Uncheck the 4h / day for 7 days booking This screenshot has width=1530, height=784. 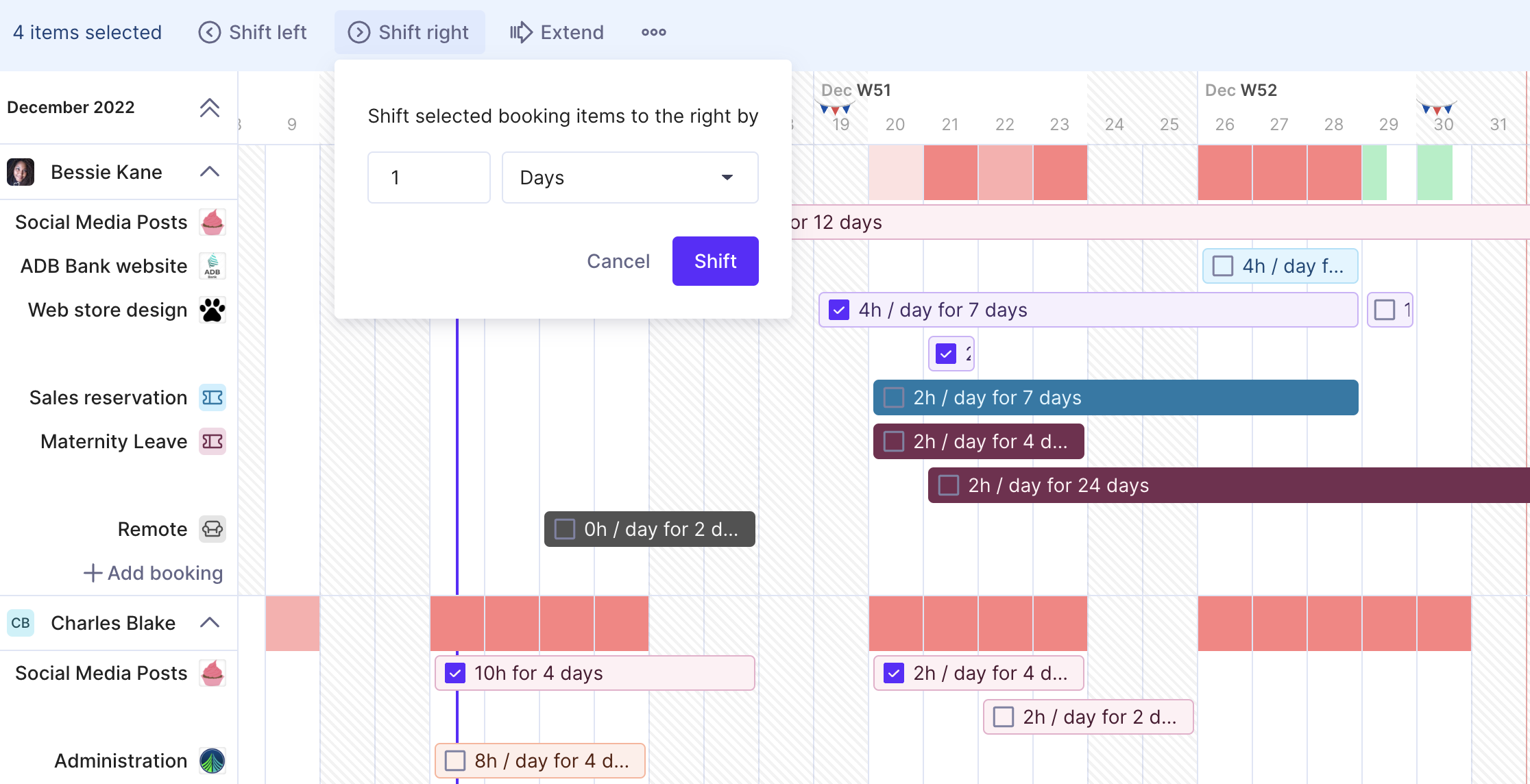[x=839, y=310]
